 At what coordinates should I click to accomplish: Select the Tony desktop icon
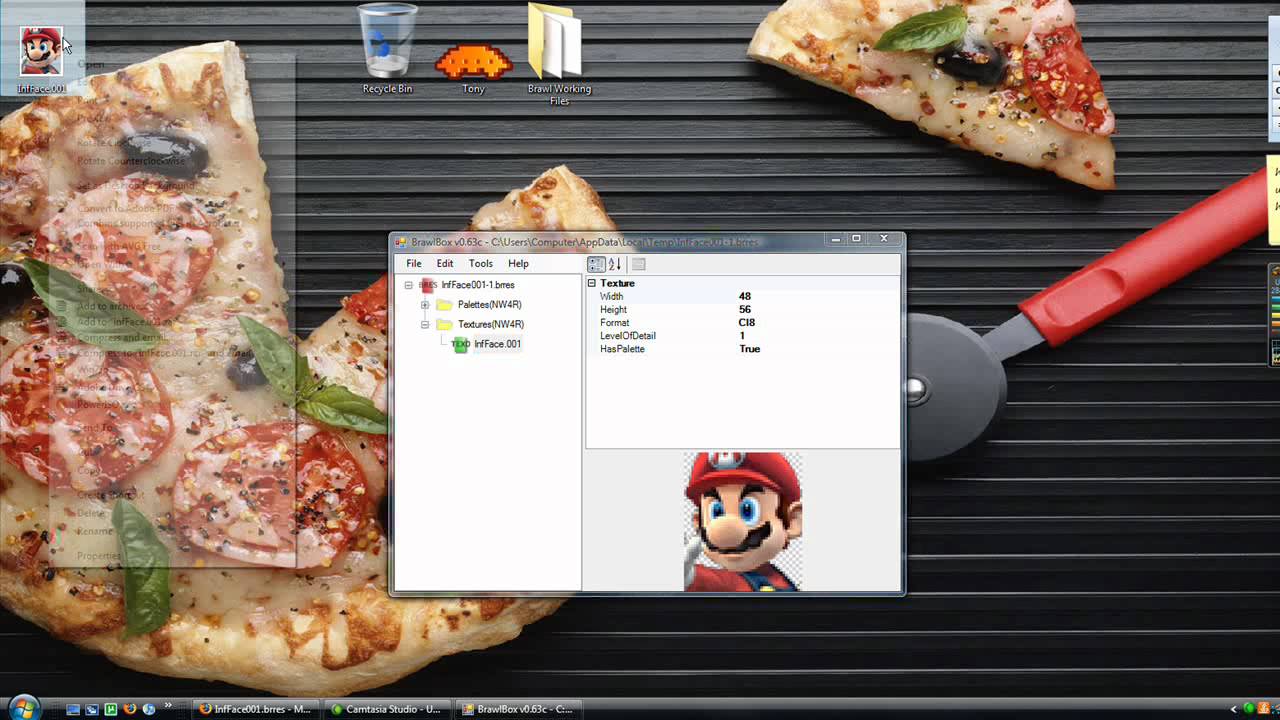473,68
